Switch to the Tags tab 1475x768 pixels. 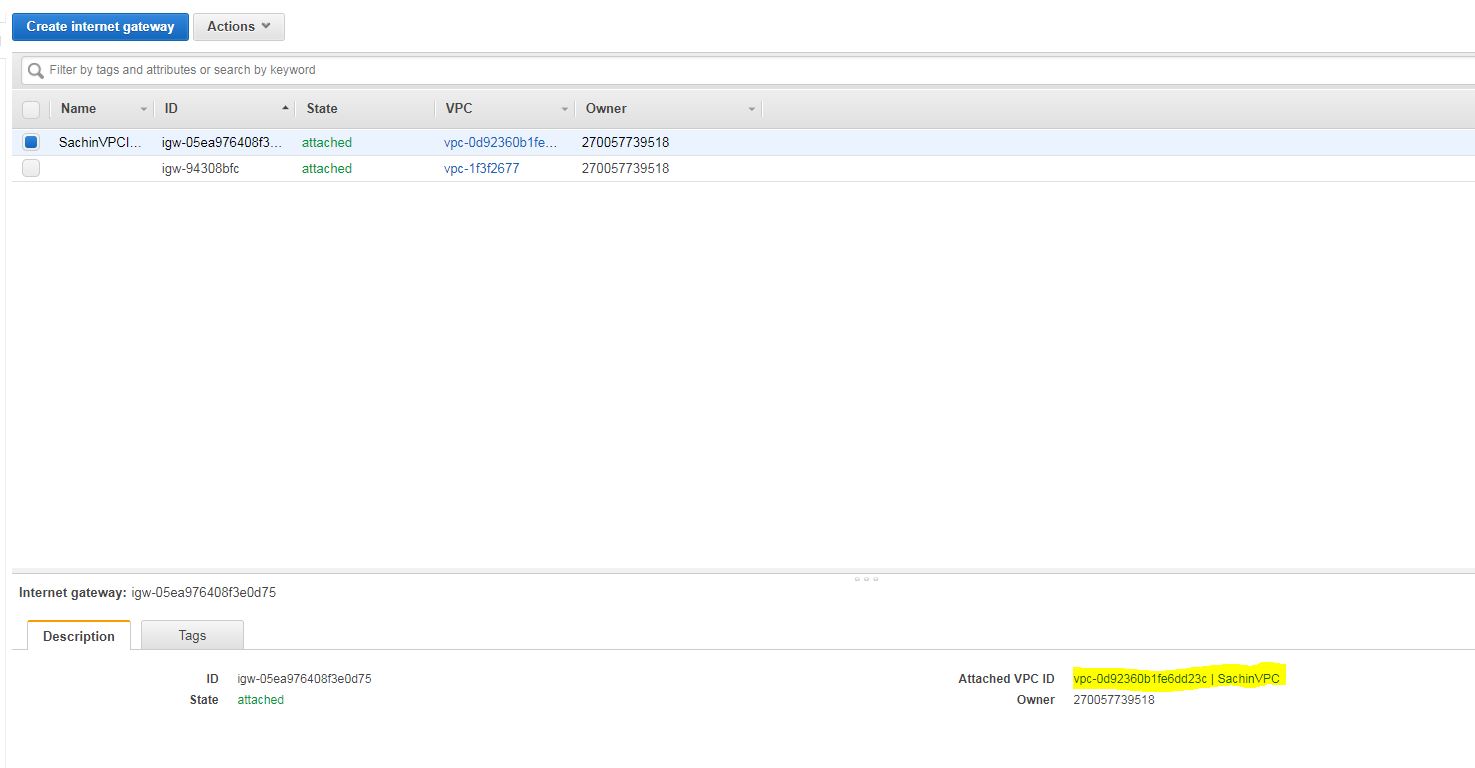(192, 635)
